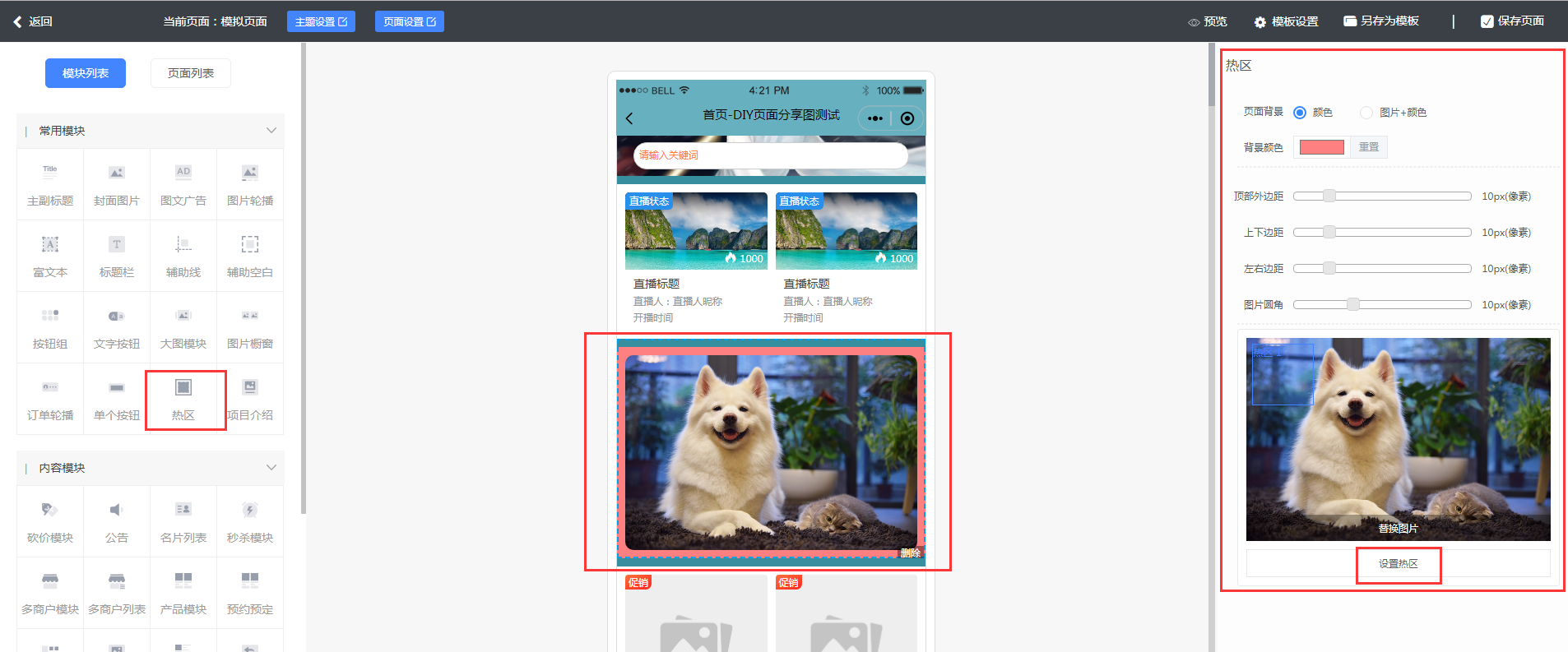Click 替换图片 to replace the image
The width and height of the screenshot is (1568, 652).
point(1399,528)
